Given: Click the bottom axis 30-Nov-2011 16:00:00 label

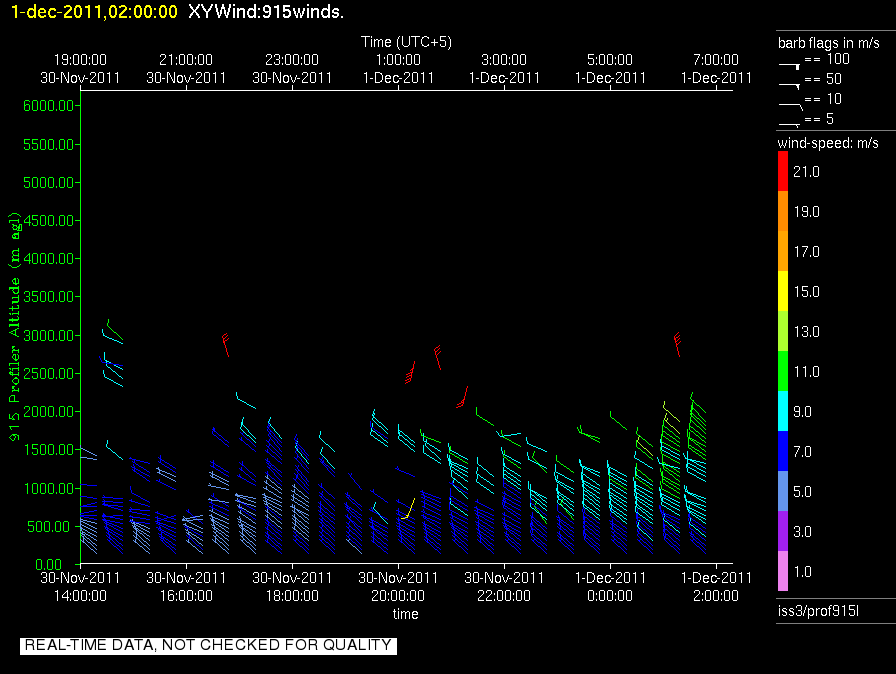Looking at the screenshot, I should 186,587.
